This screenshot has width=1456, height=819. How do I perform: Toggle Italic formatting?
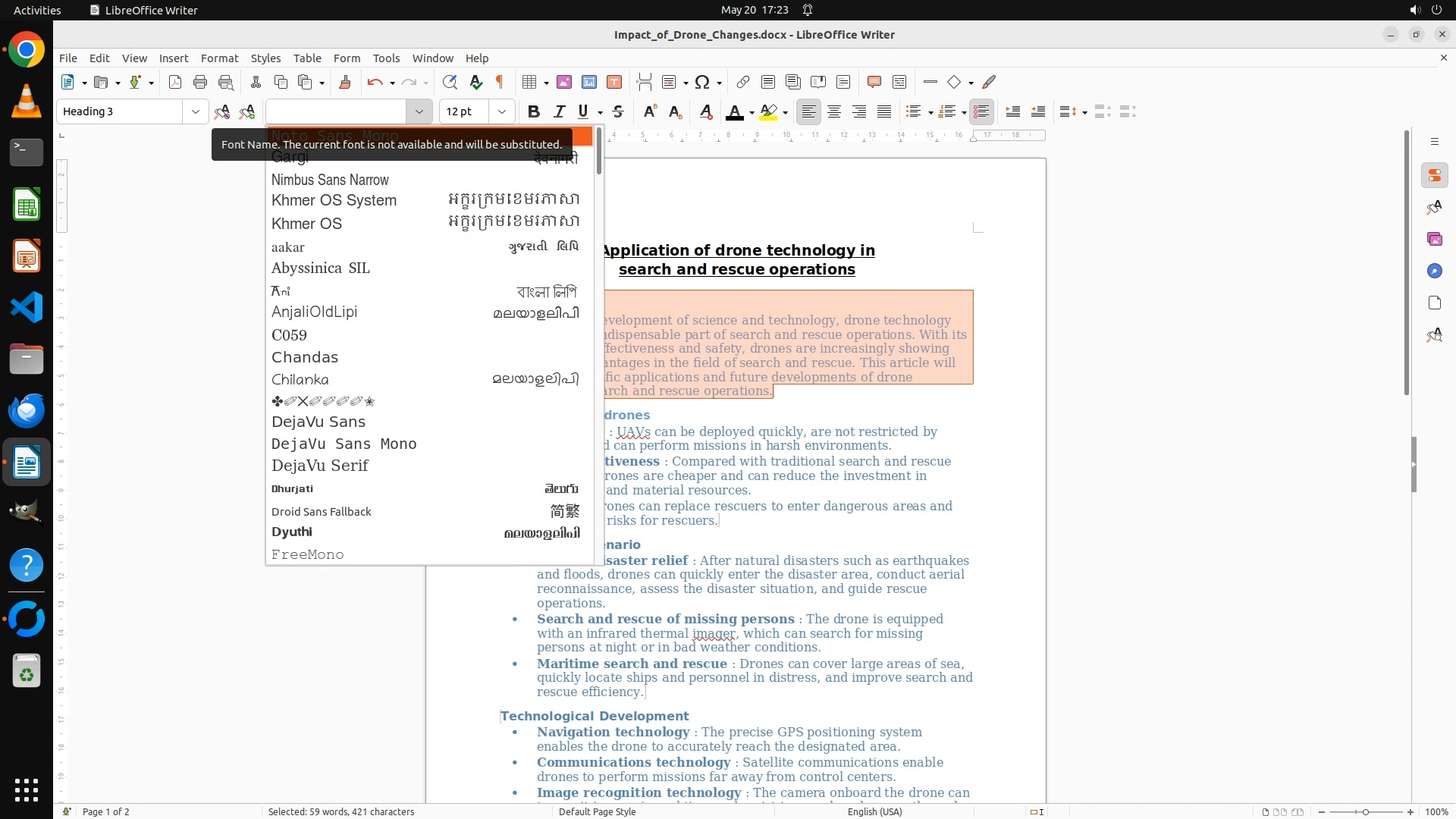560,111
